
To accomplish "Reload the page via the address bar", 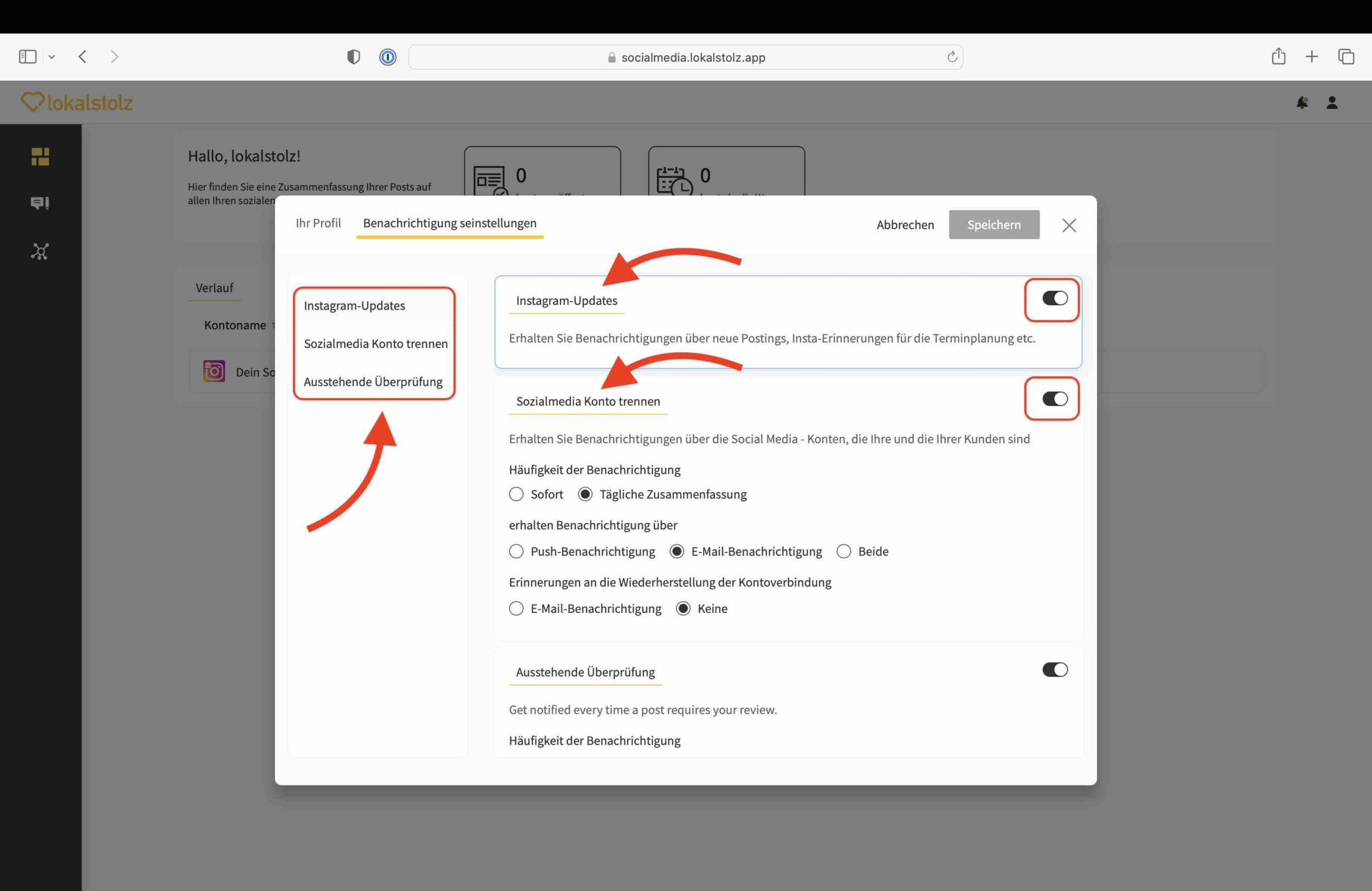I will click(952, 57).
